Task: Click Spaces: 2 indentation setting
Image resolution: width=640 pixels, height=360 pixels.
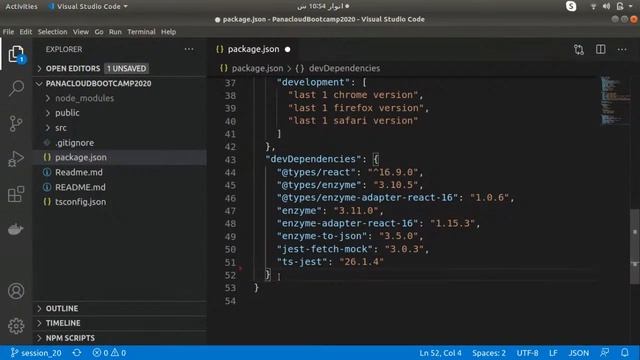Action: 489,353
